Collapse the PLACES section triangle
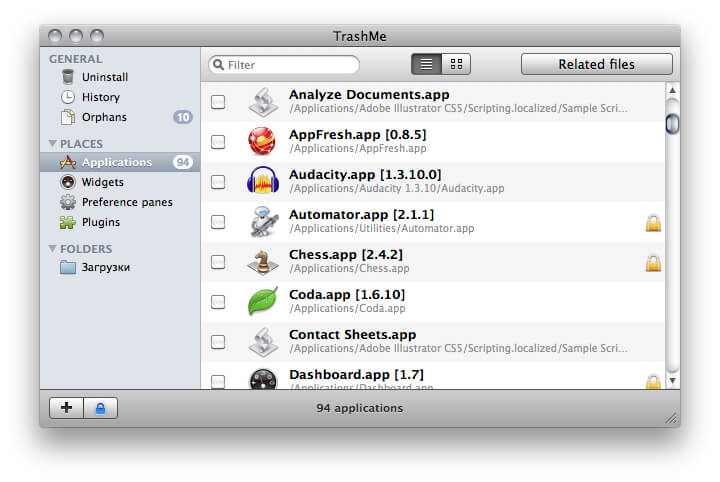Screen dimensions: 720x482 (x=52, y=144)
